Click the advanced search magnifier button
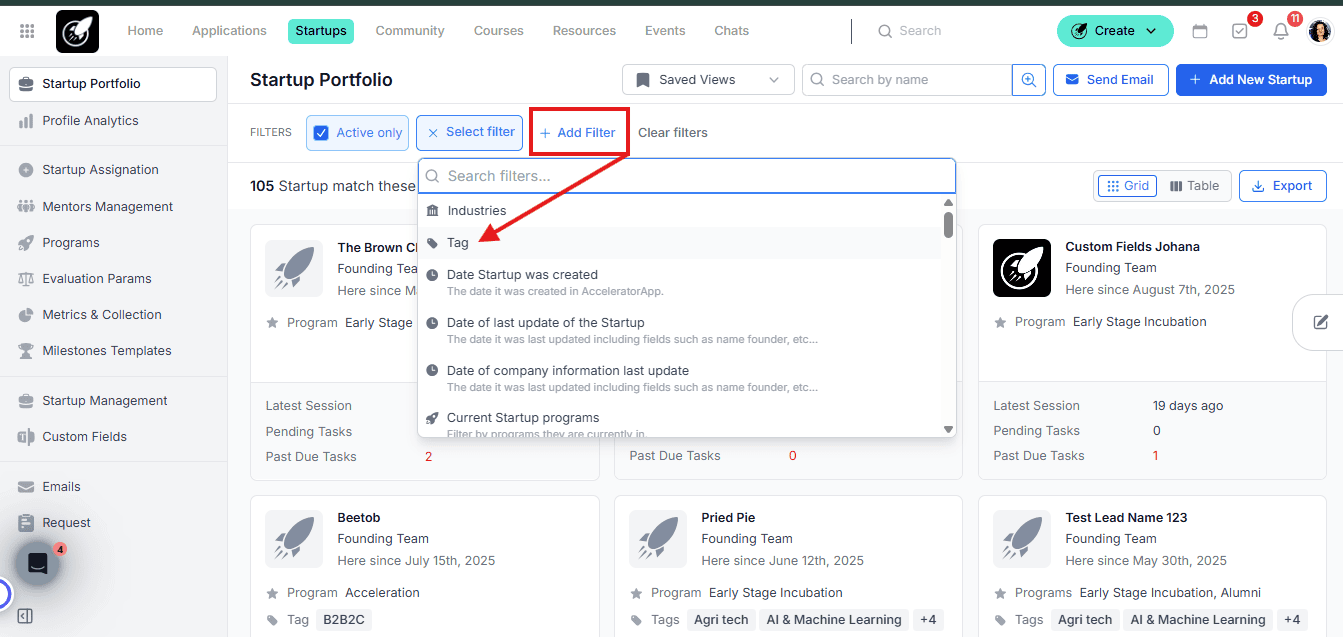1343x637 pixels. (1029, 80)
